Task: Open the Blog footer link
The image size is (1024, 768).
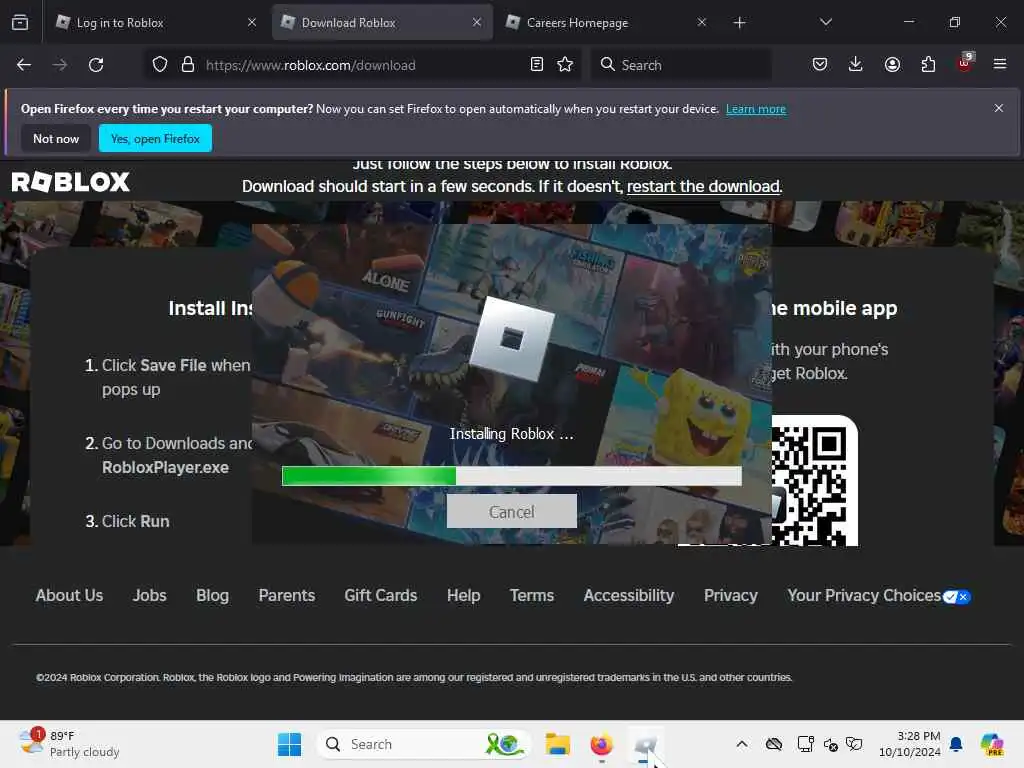Action: tap(212, 596)
